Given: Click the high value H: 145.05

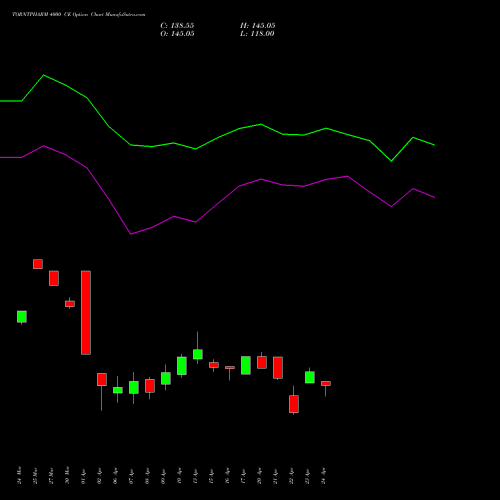Looking at the screenshot, I should pyautogui.click(x=258, y=26).
